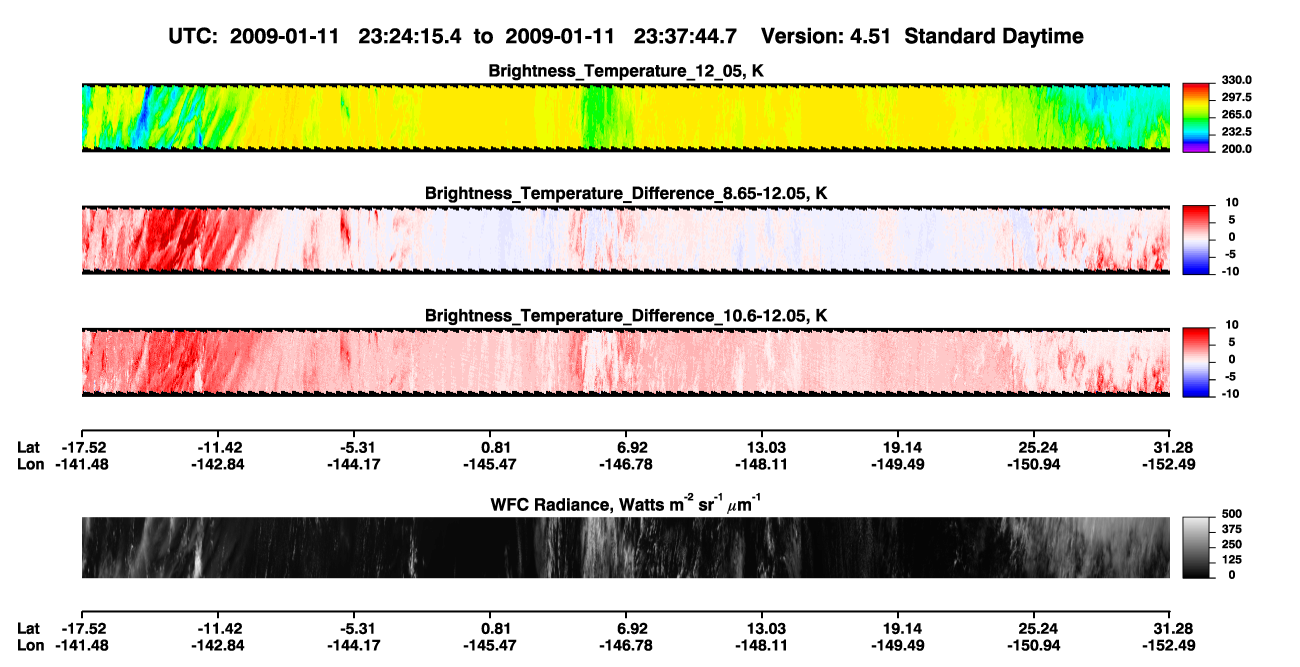This screenshot has height=667, width=1300.
Task: Click the "UTC:" label in the header
Action: click(195, 37)
